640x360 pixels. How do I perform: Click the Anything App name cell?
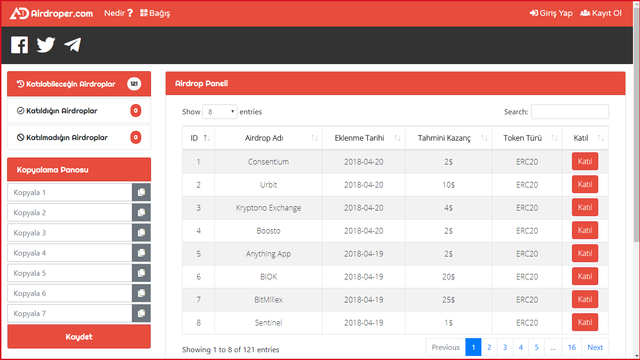pos(268,254)
